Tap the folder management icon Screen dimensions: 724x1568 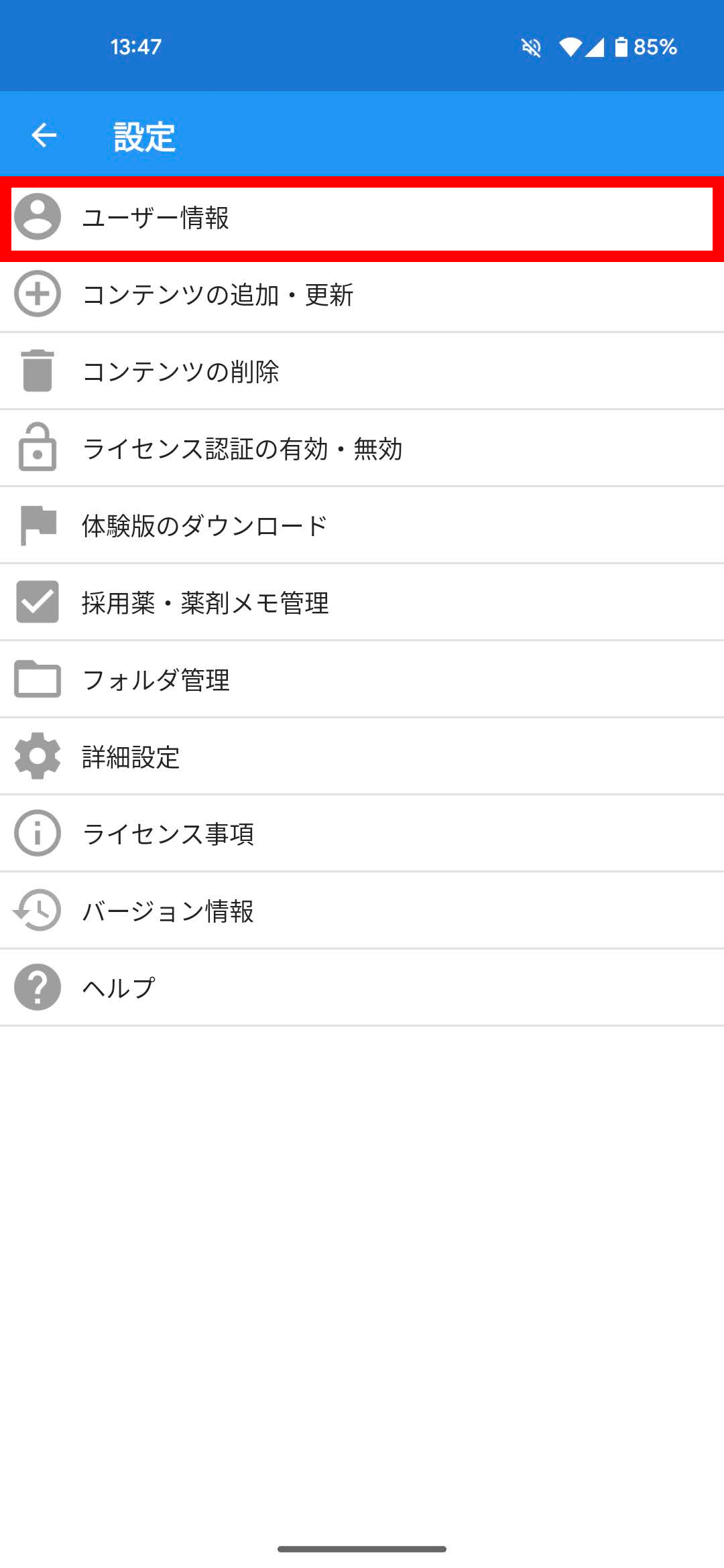click(38, 679)
